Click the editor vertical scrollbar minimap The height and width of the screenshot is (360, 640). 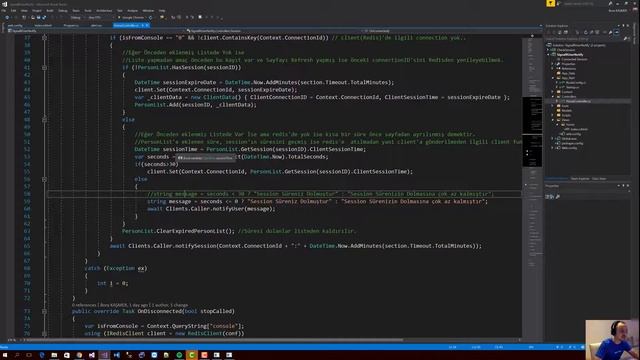532,186
